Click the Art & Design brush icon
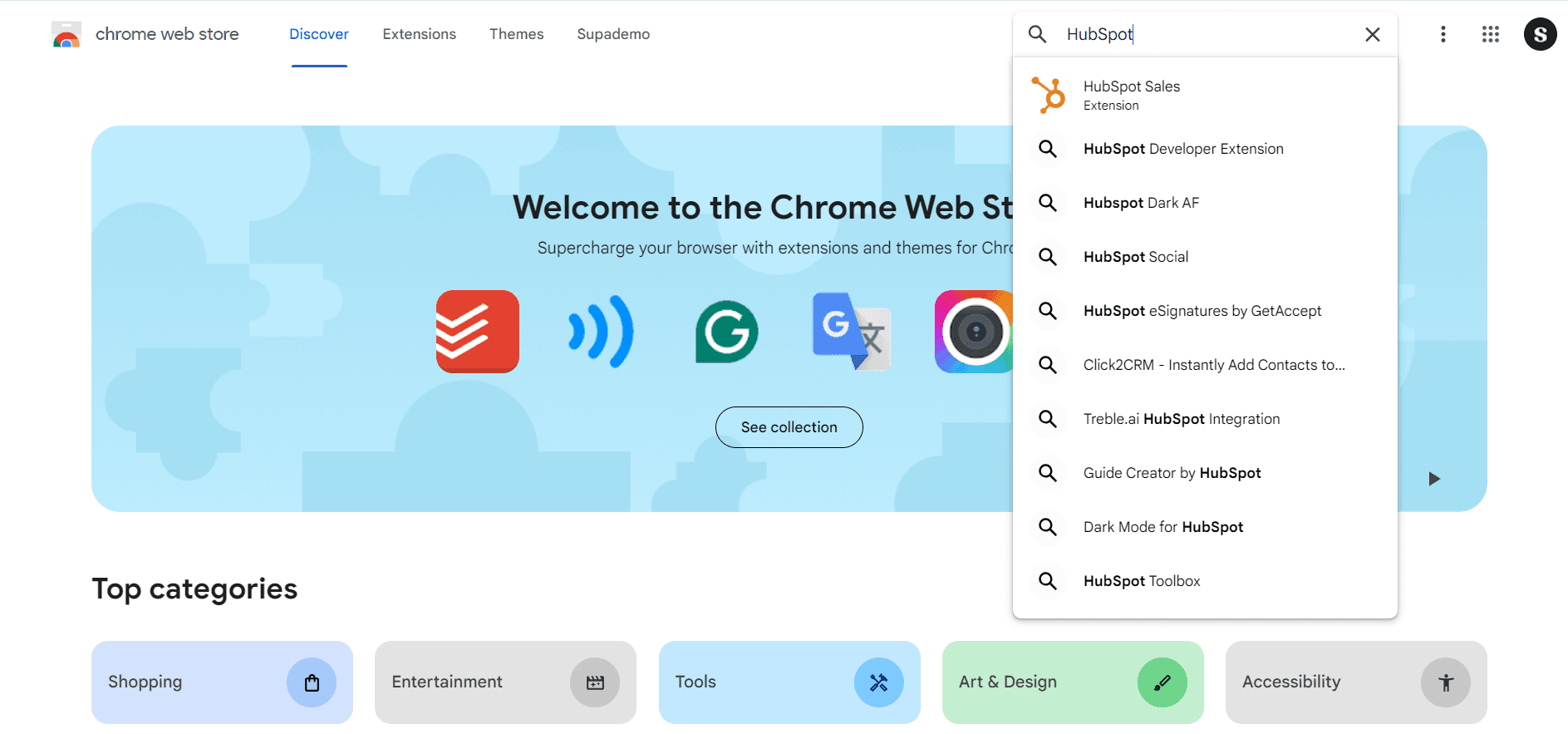The height and width of the screenshot is (734, 1568). click(x=1162, y=682)
